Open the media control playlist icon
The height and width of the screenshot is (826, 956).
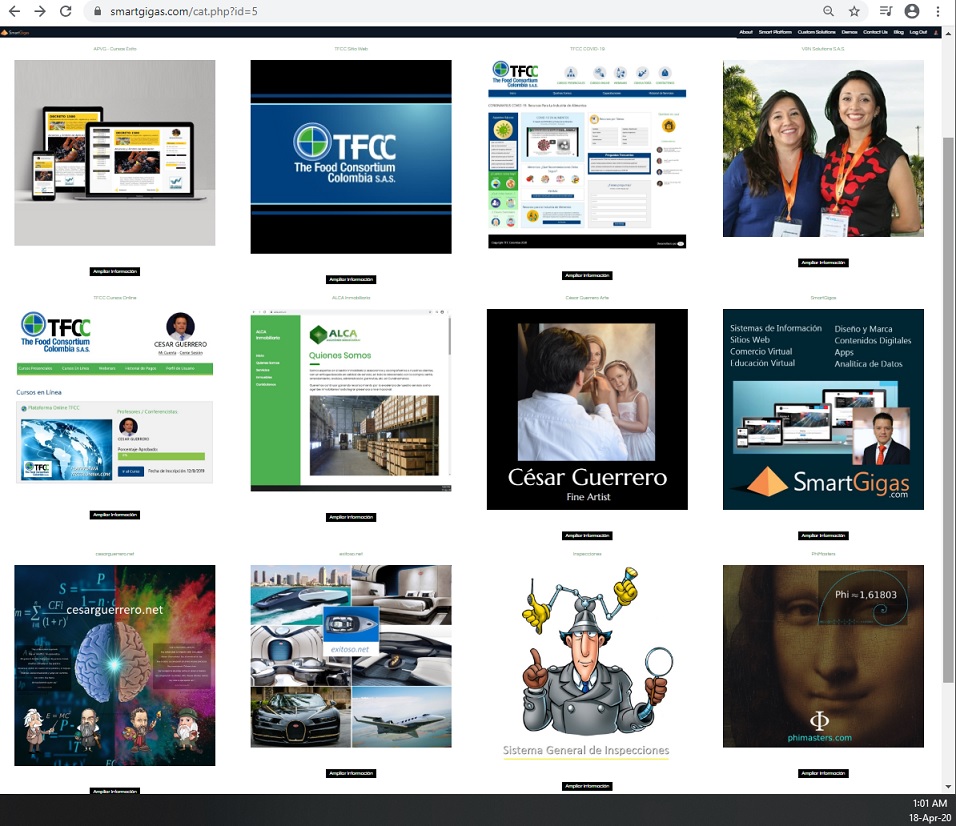click(x=886, y=11)
